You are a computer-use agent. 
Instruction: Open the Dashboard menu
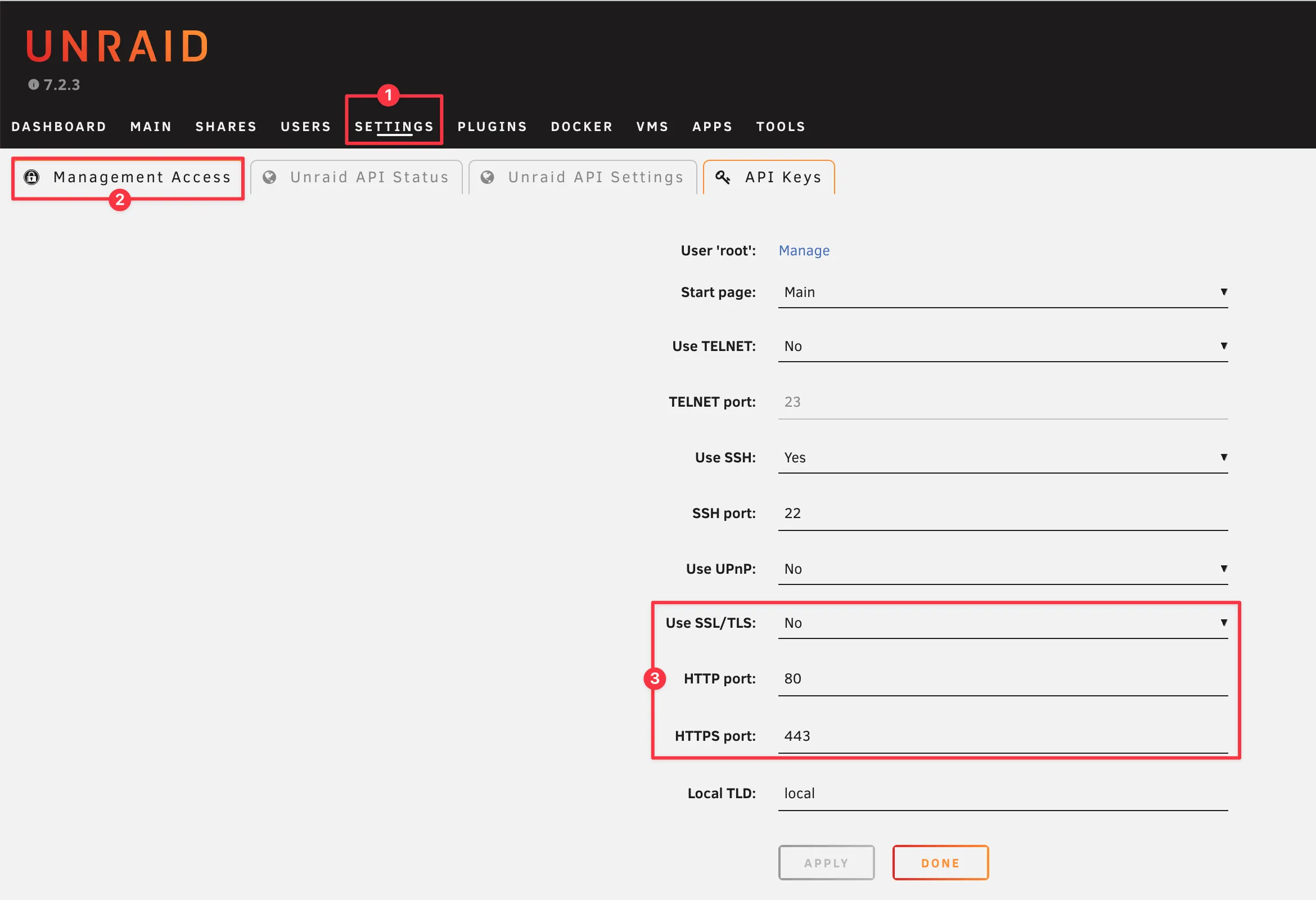point(59,127)
